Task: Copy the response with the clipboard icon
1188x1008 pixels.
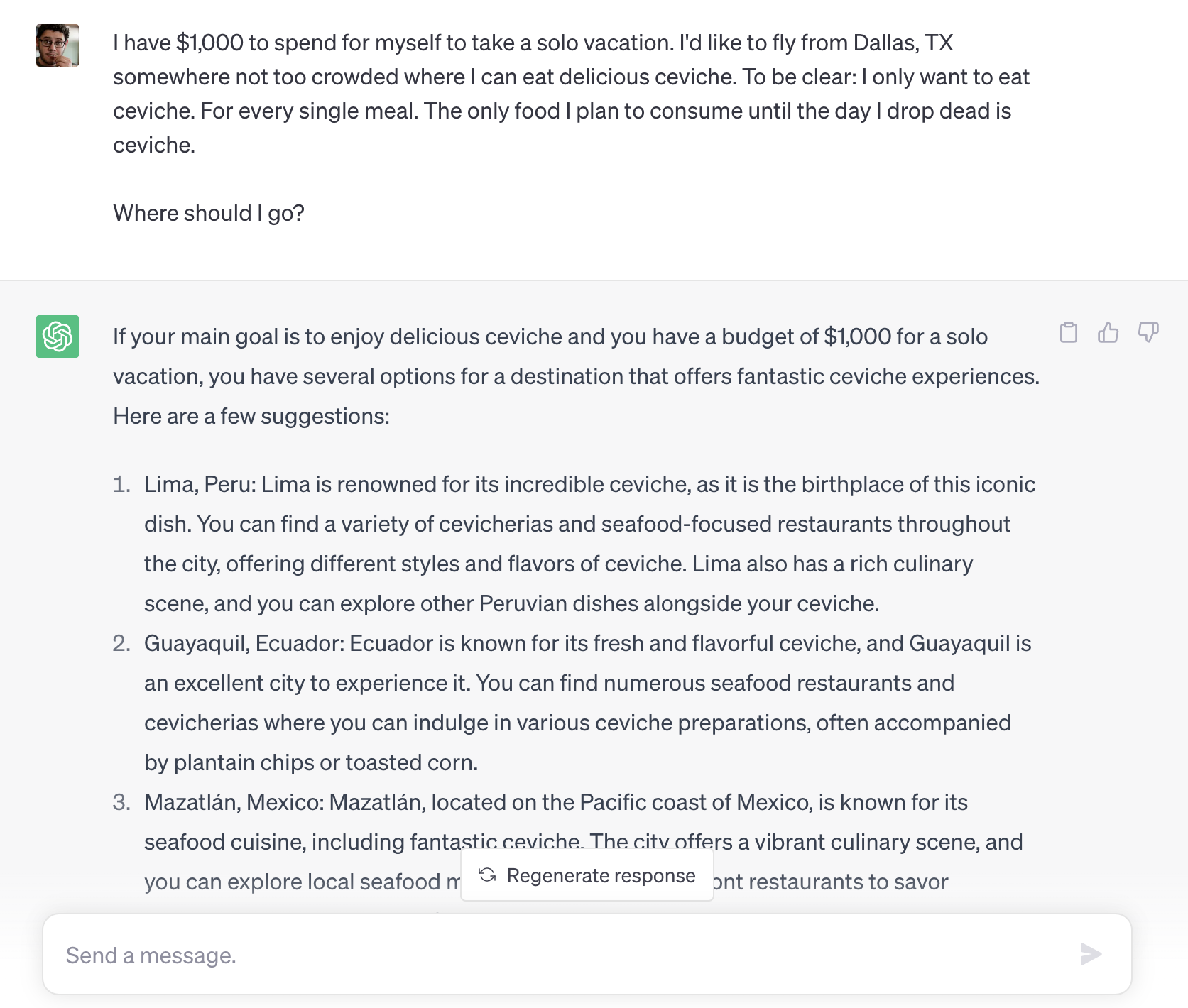Action: (x=1068, y=332)
